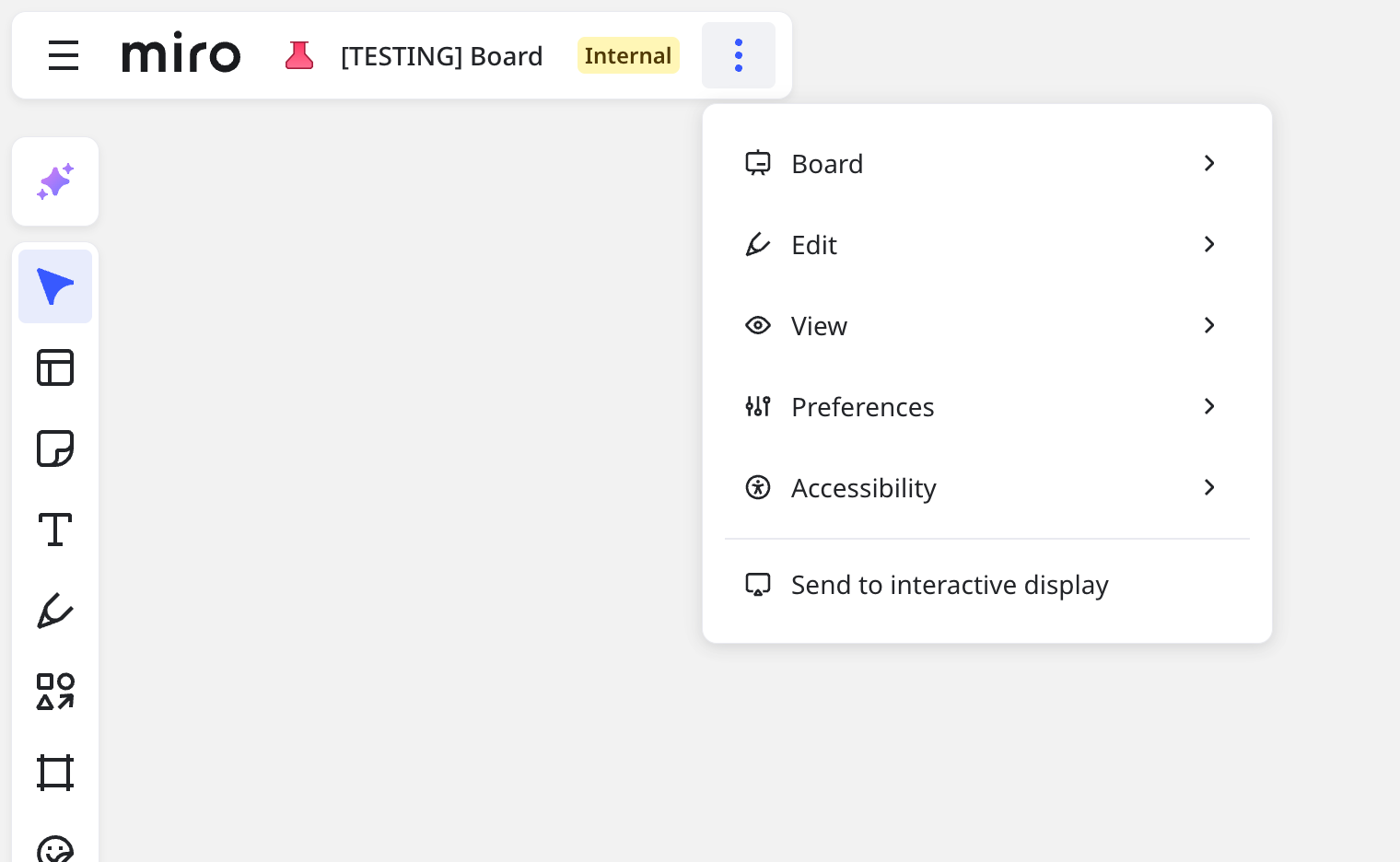
Task: Close the three-dots board menu
Action: (739, 55)
